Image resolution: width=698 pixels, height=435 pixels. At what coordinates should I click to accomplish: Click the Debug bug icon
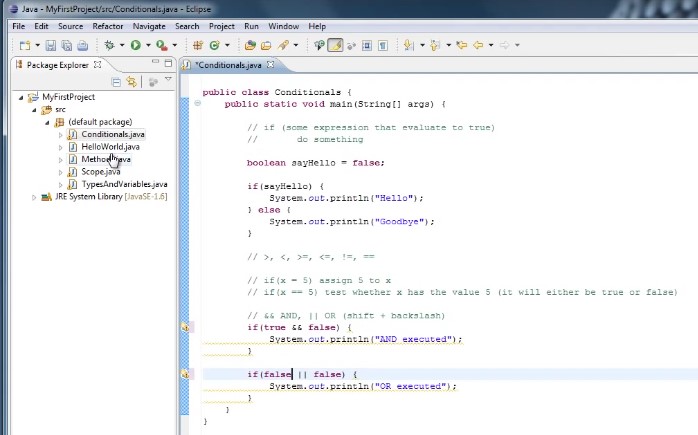pyautogui.click(x=110, y=45)
